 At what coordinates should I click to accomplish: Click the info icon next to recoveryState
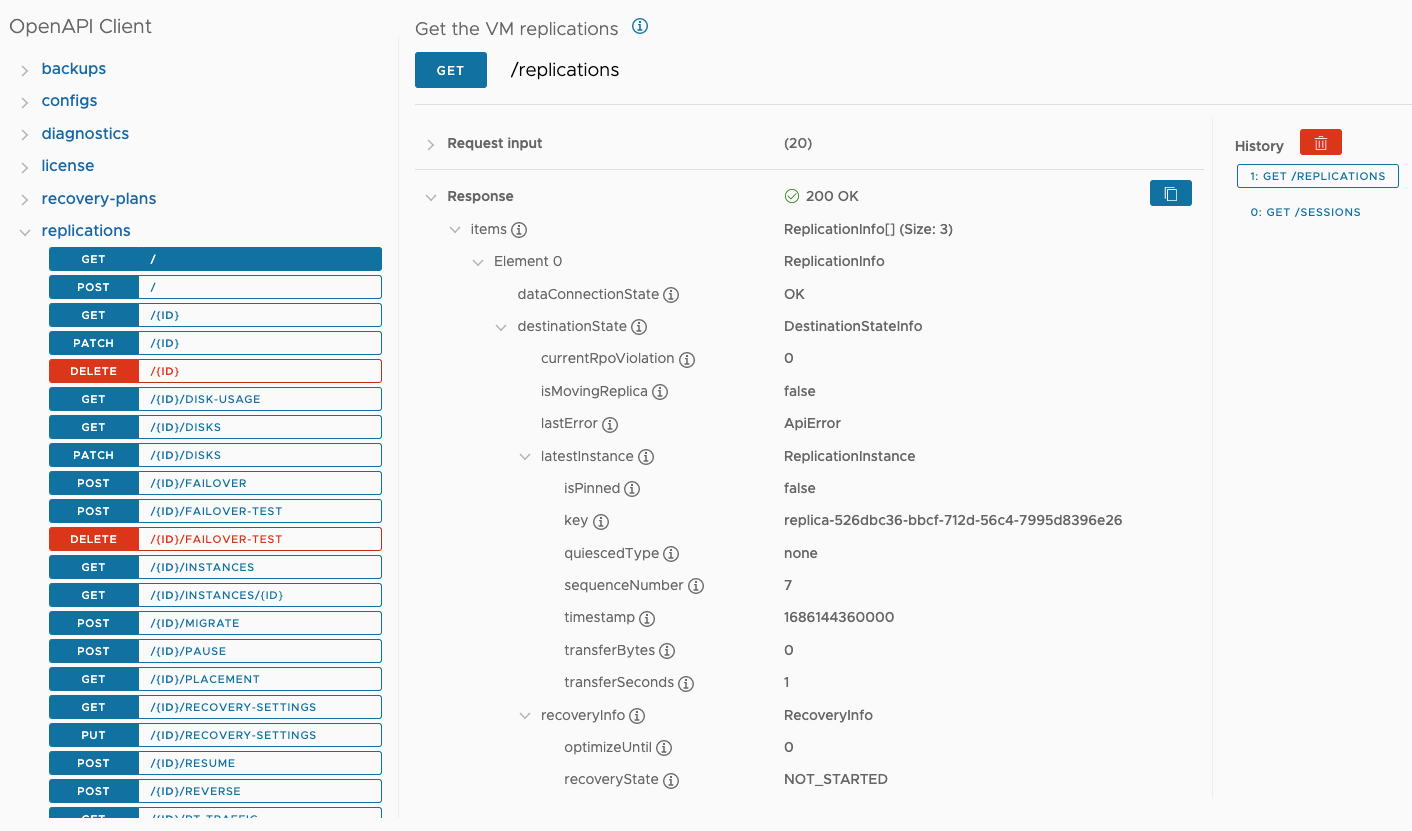[x=671, y=780]
